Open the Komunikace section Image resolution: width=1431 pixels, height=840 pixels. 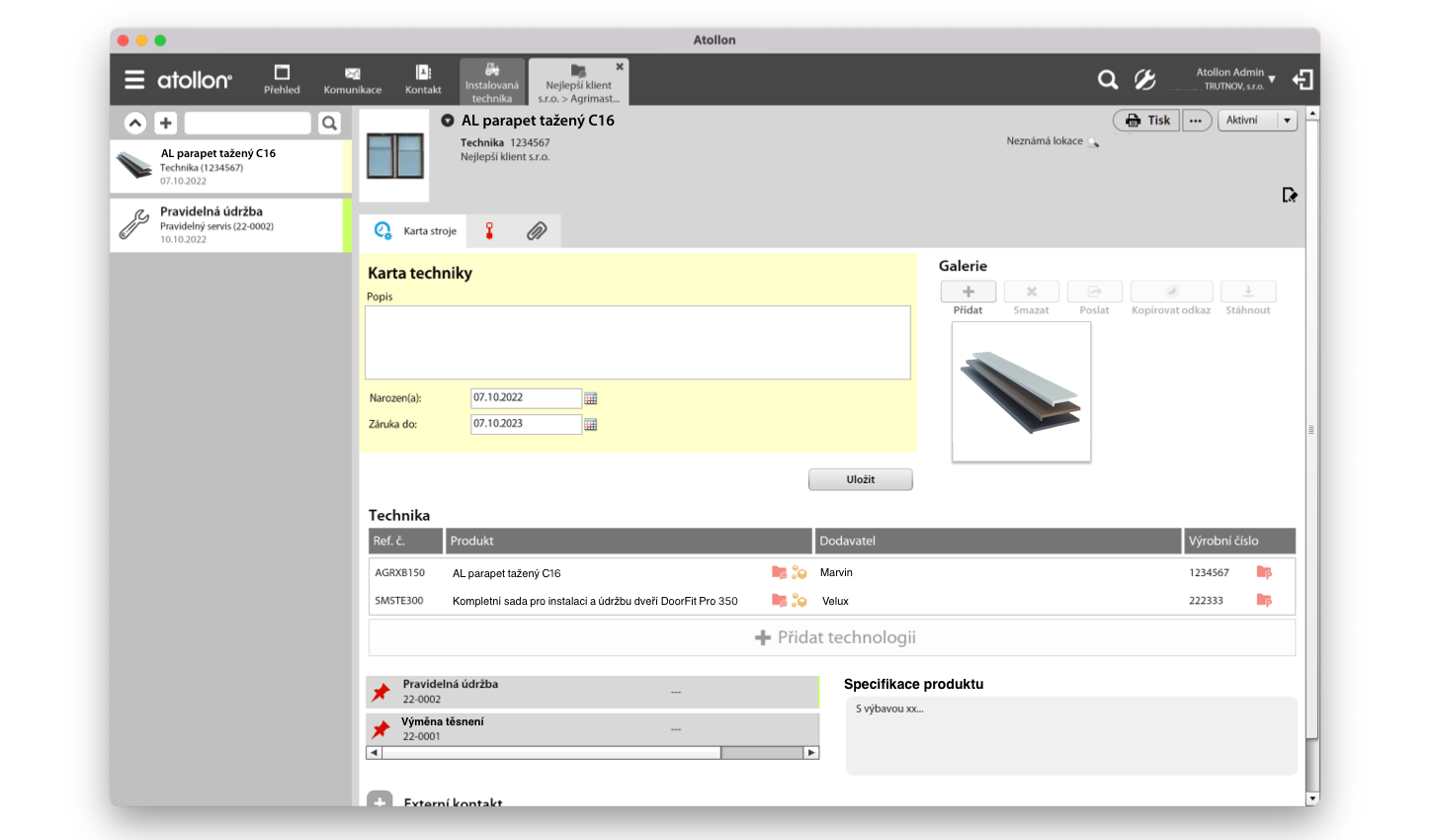(x=352, y=80)
